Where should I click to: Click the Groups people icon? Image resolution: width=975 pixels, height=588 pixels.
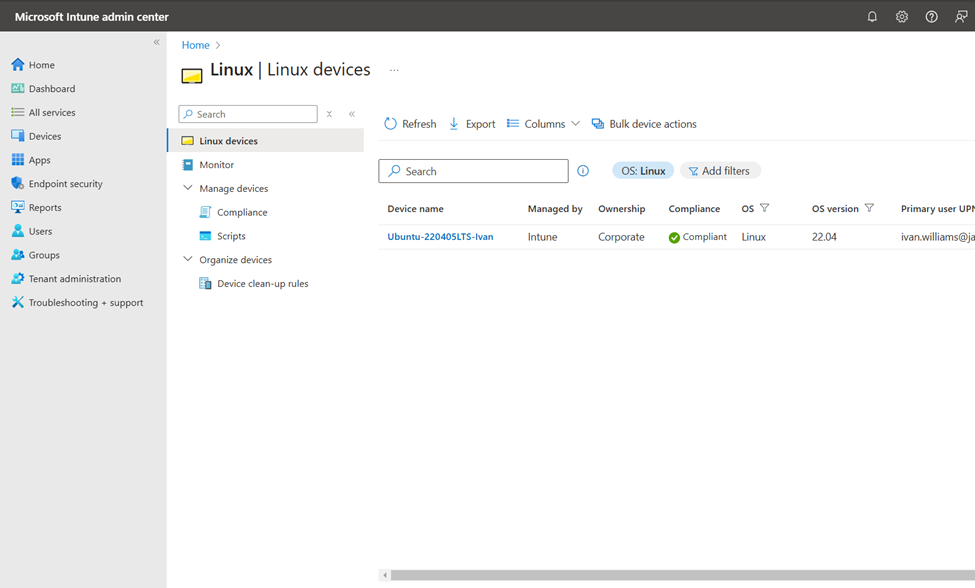tap(17, 255)
